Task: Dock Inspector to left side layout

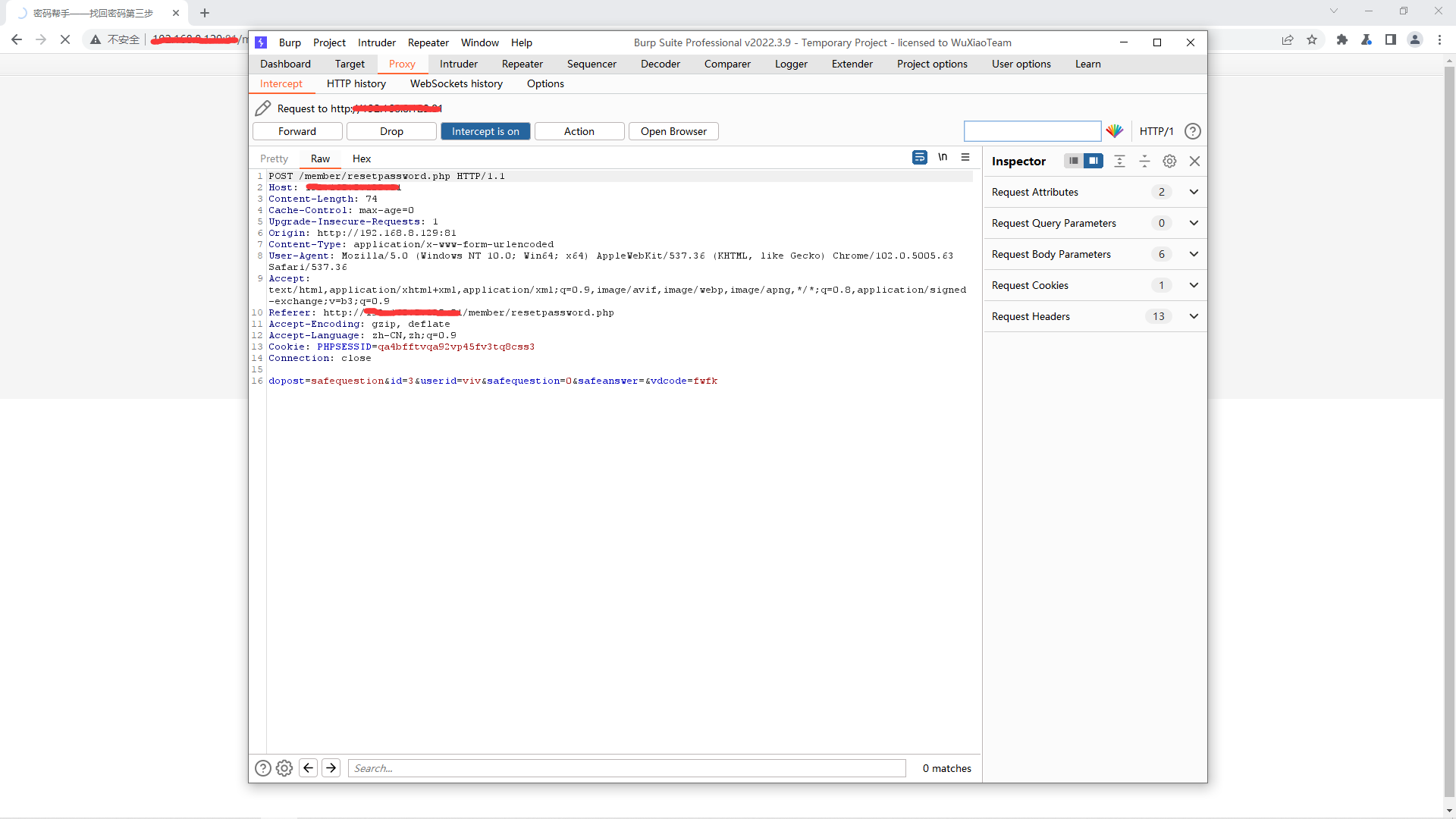Action: [1073, 161]
